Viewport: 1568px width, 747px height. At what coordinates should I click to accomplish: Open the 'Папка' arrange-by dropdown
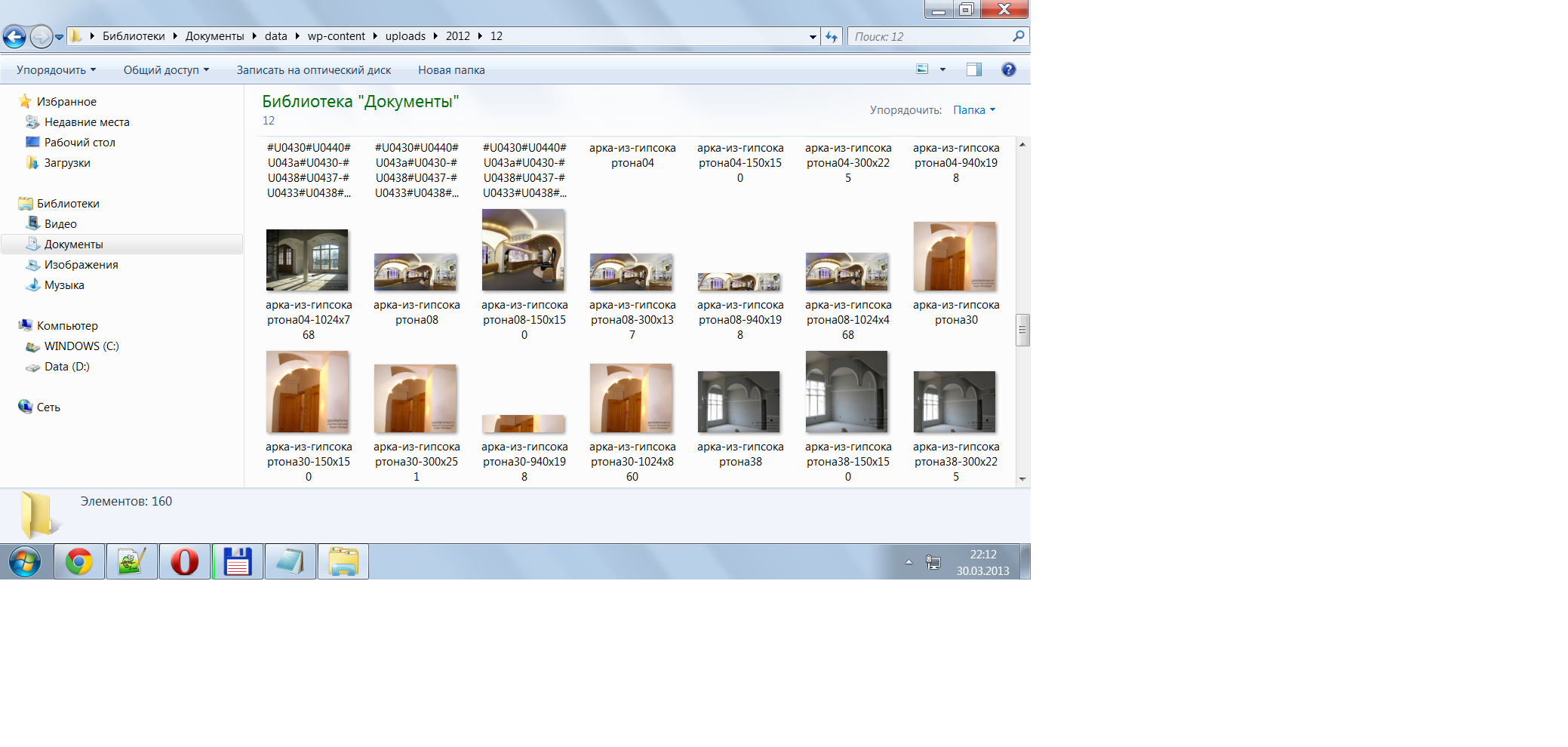974,110
